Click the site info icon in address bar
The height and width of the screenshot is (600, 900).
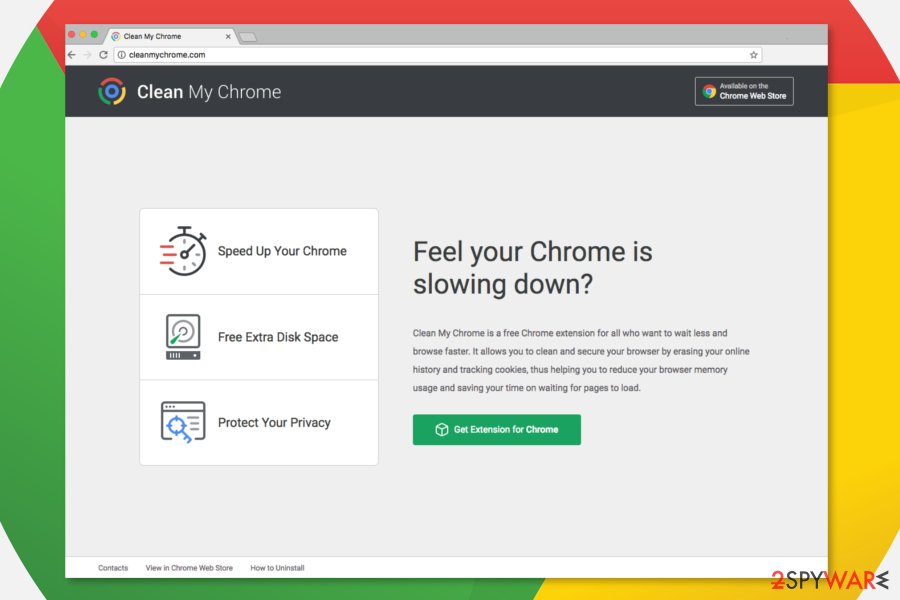pyautogui.click(x=122, y=55)
